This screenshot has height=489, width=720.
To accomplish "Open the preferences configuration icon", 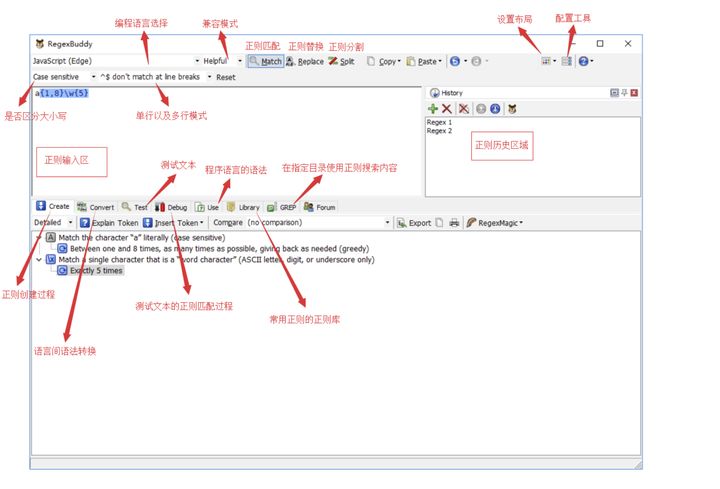I will pyautogui.click(x=567, y=61).
